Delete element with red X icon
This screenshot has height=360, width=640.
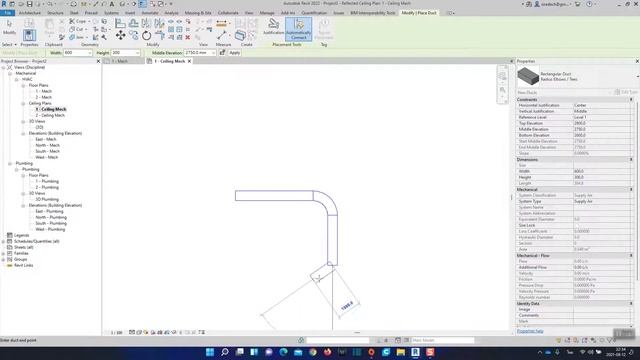pyautogui.click(x=188, y=37)
